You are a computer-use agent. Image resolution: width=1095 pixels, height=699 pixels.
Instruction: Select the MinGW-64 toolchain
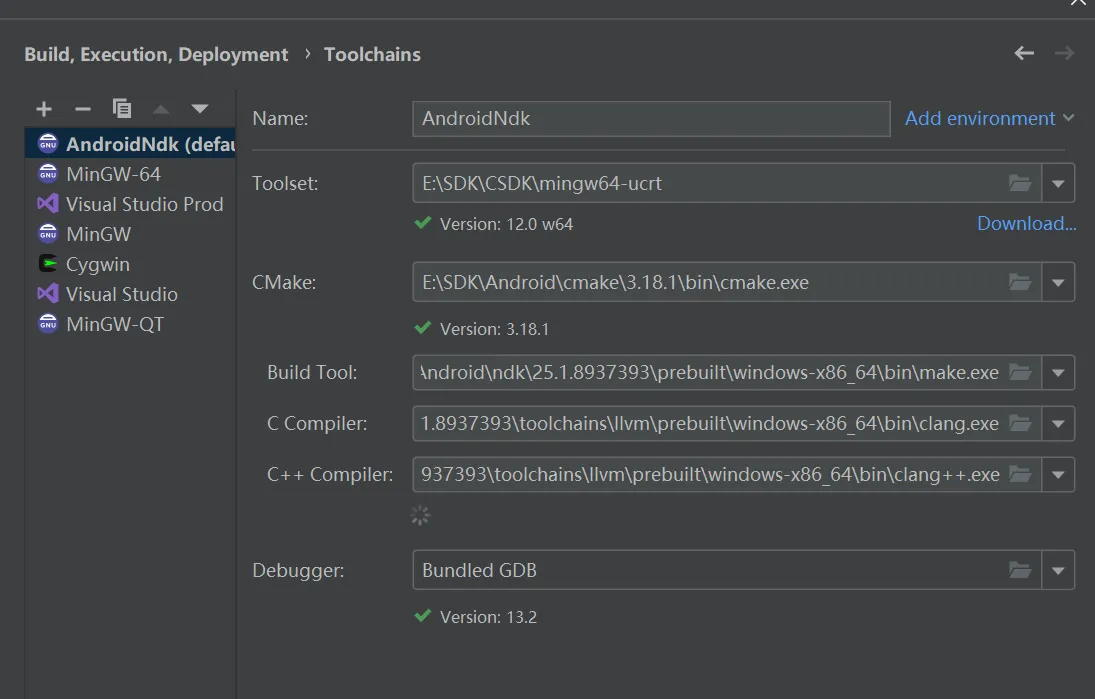130,174
